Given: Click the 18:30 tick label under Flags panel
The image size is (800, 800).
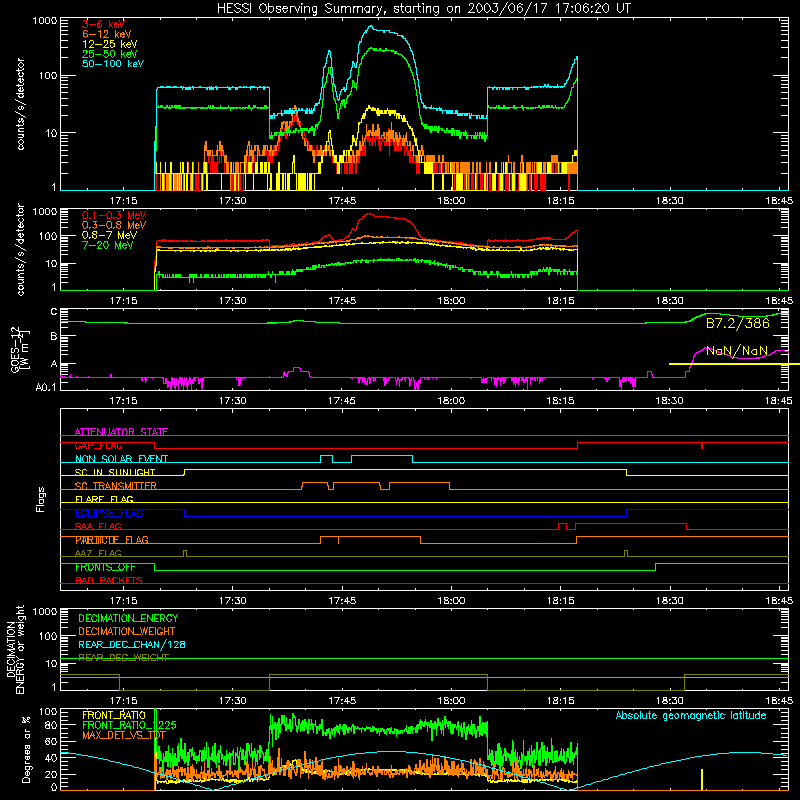Looking at the screenshot, I should (669, 601).
